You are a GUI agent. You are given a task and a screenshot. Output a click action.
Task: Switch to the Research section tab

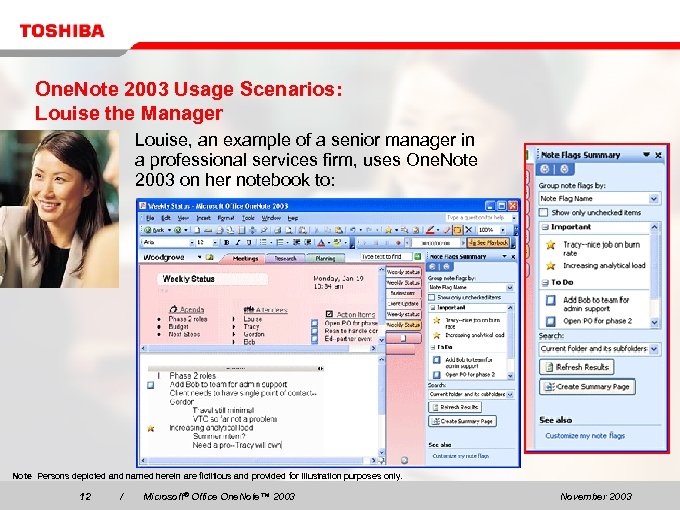285,258
